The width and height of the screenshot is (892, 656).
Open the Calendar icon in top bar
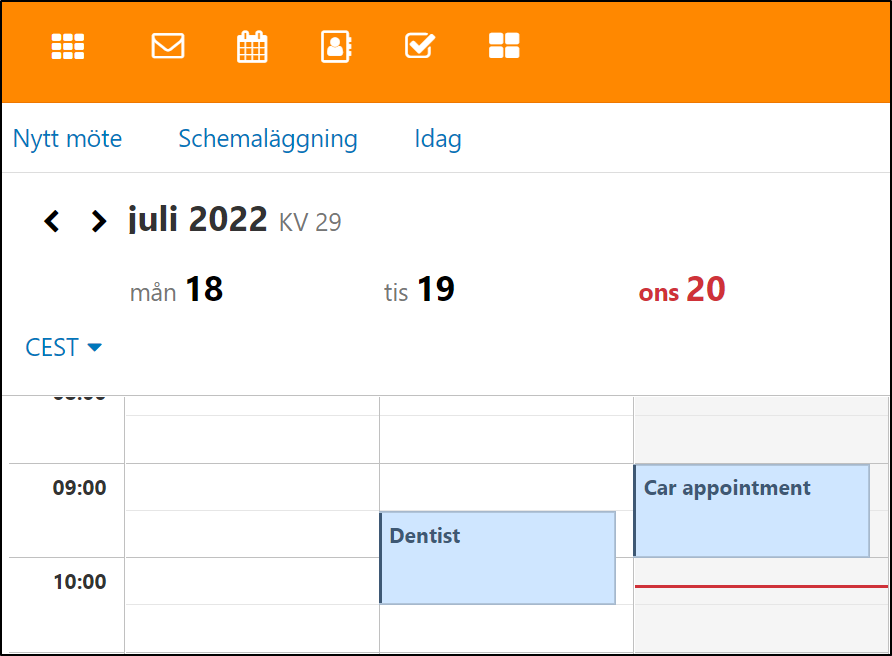[x=252, y=46]
